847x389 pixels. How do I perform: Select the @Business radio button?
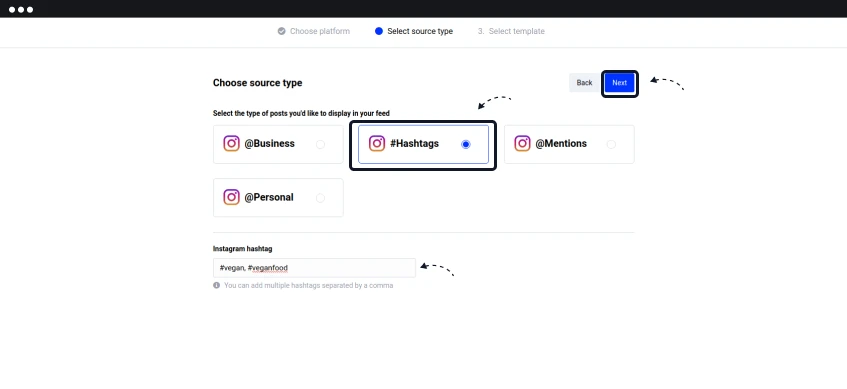point(320,144)
